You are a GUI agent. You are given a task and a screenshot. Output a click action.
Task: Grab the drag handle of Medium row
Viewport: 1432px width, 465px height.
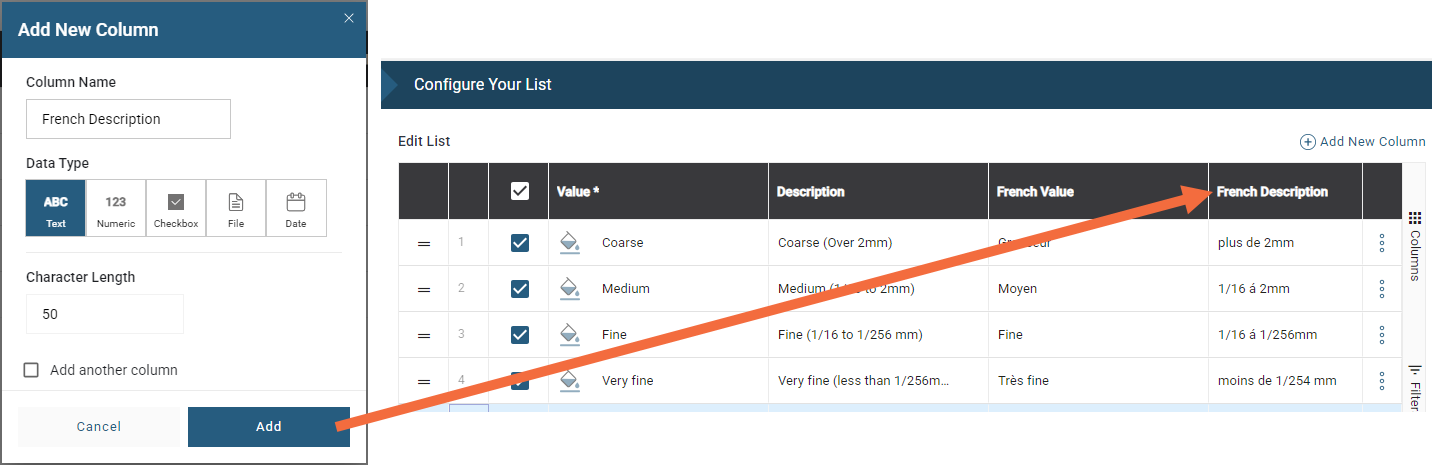coord(423,289)
